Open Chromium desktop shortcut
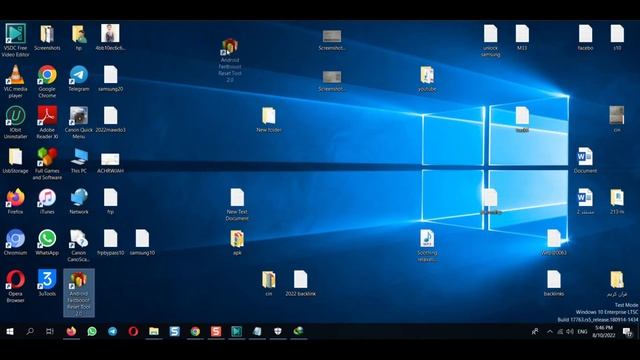Screen dimensions: 640x360 16,242
